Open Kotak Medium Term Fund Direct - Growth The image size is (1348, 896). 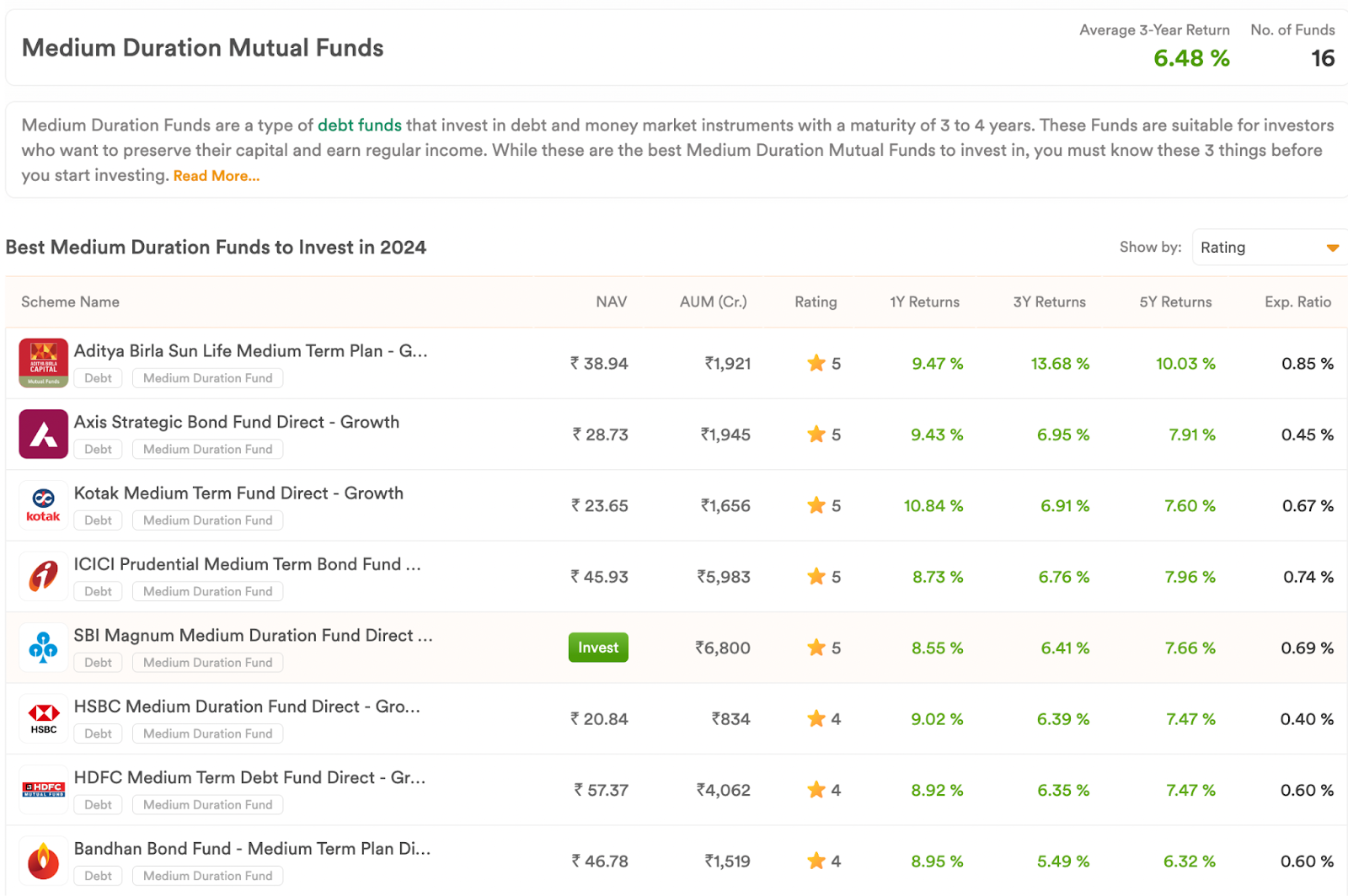tap(238, 493)
